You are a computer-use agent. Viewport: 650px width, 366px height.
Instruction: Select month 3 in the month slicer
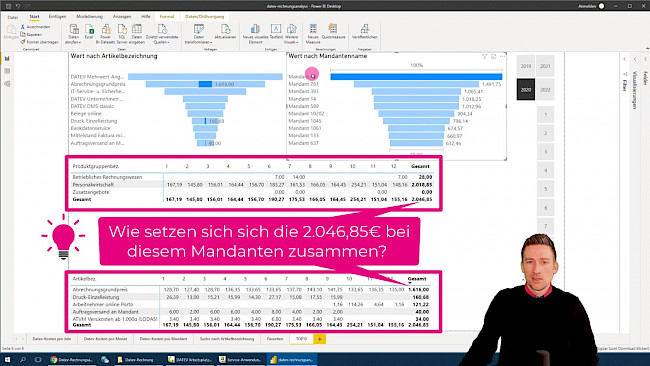(546, 152)
